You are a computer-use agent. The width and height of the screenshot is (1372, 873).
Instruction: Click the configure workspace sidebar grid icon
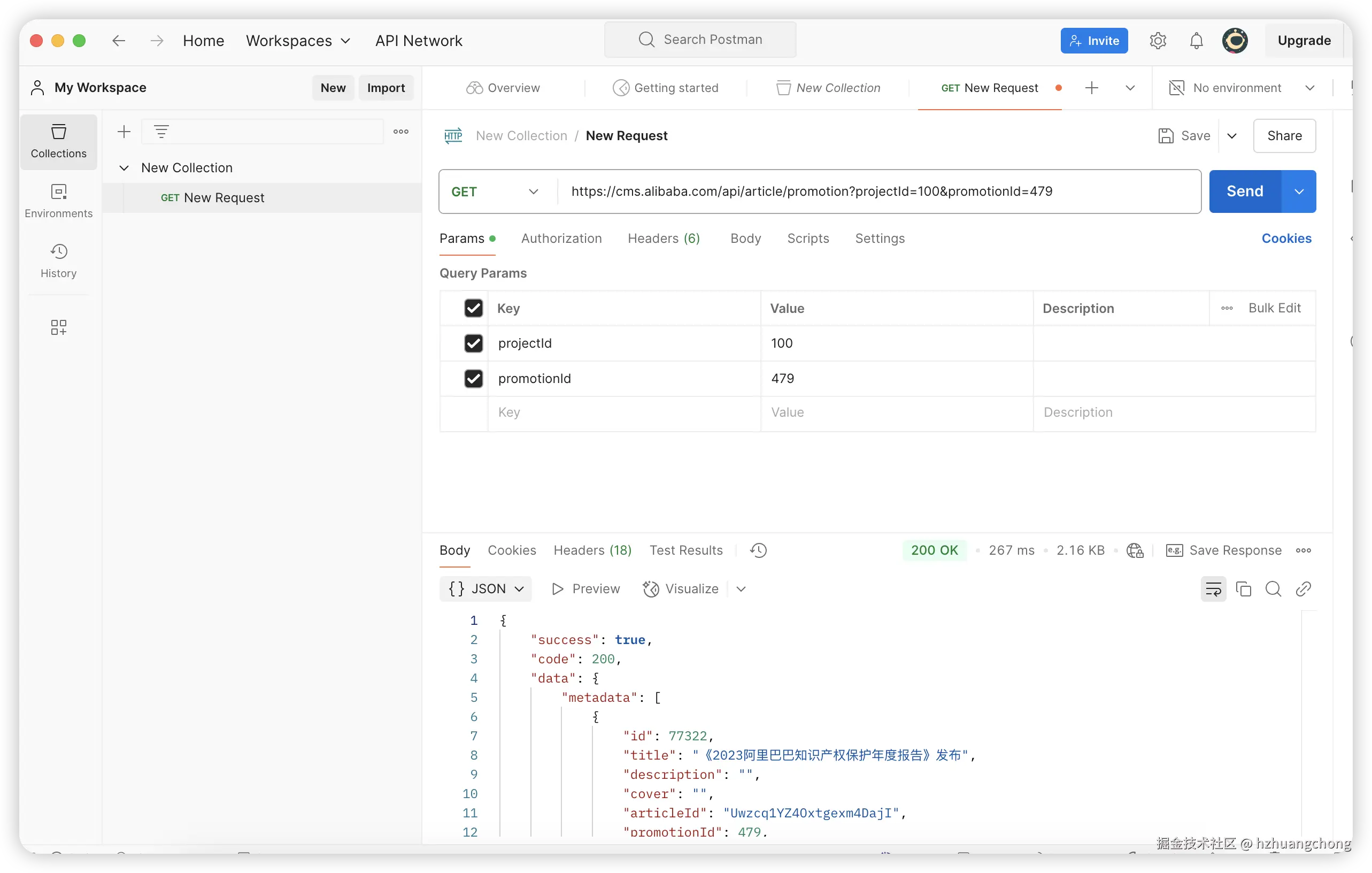coord(58,327)
